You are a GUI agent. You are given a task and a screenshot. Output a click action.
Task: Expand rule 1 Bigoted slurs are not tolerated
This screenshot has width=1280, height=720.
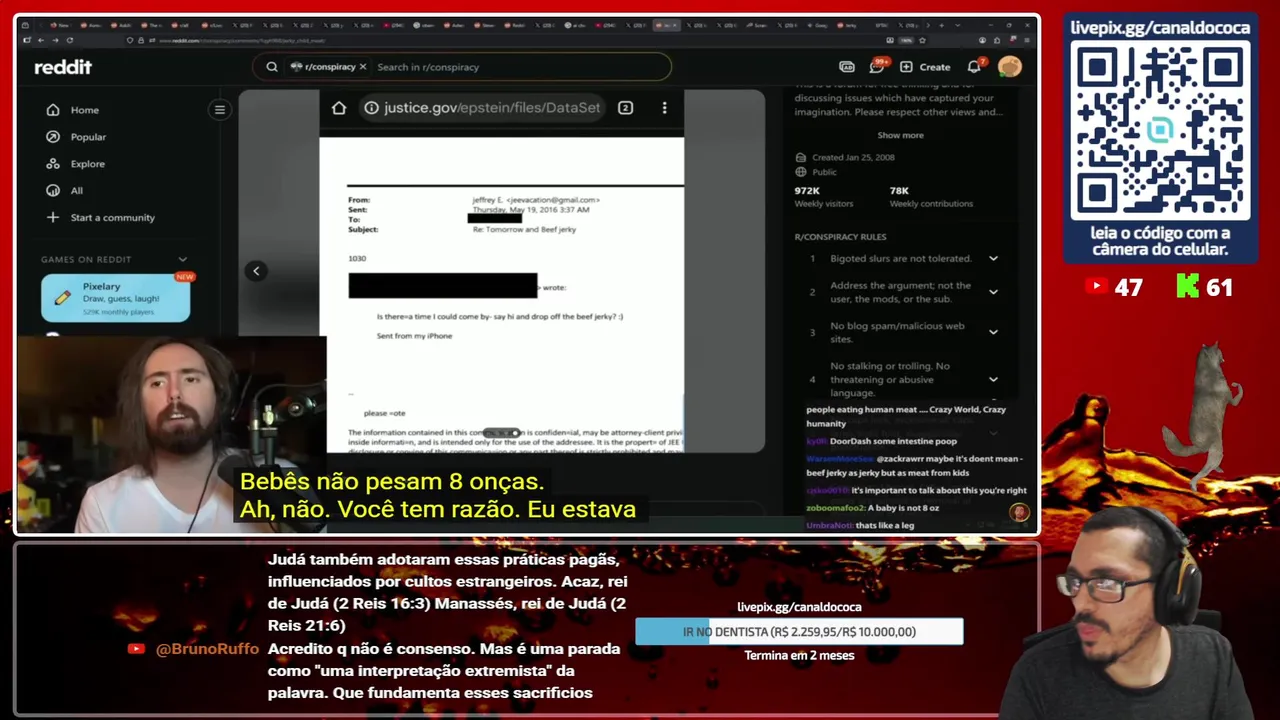[x=993, y=259]
